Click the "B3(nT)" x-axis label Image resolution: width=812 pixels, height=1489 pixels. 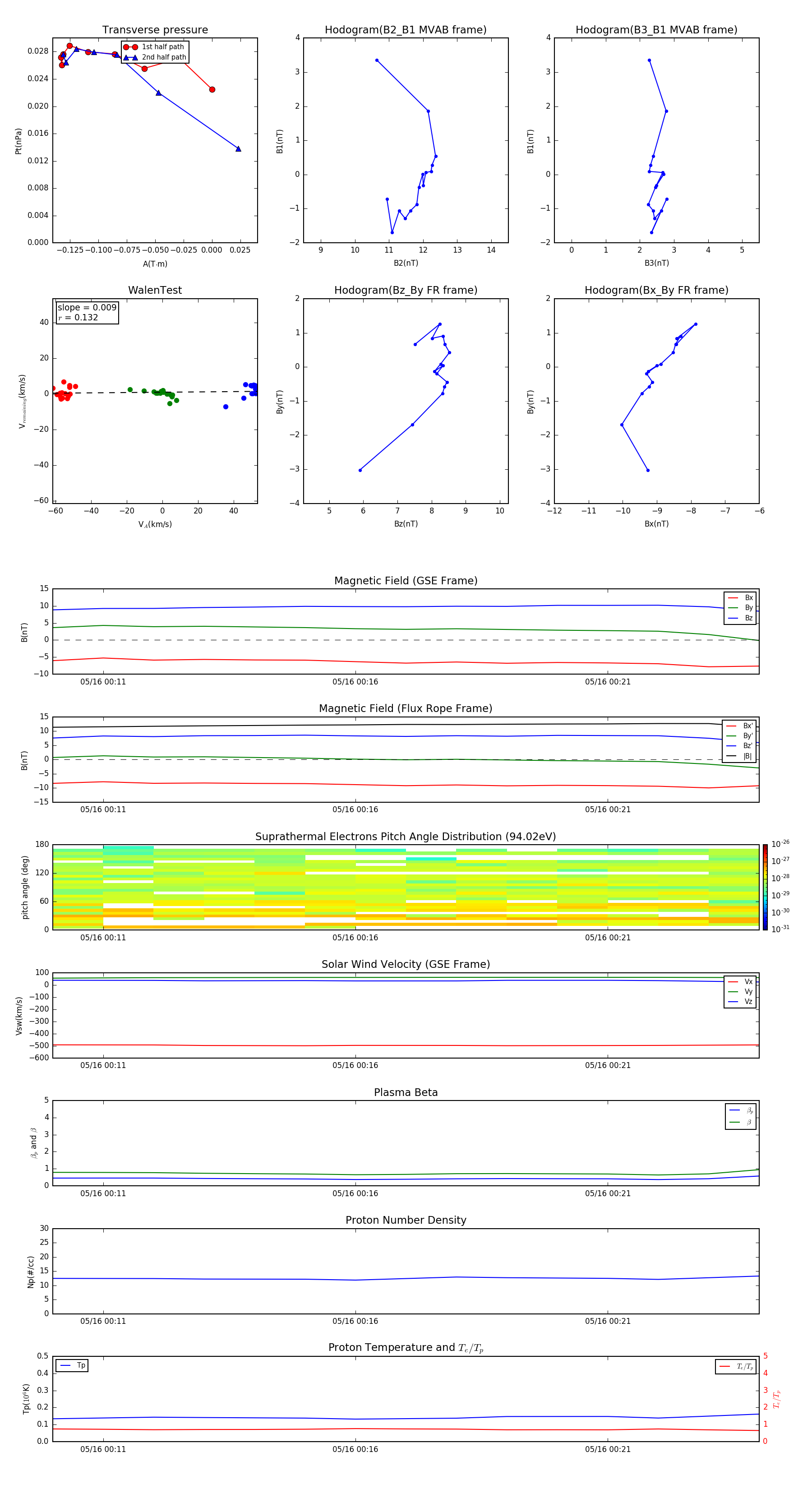click(656, 263)
